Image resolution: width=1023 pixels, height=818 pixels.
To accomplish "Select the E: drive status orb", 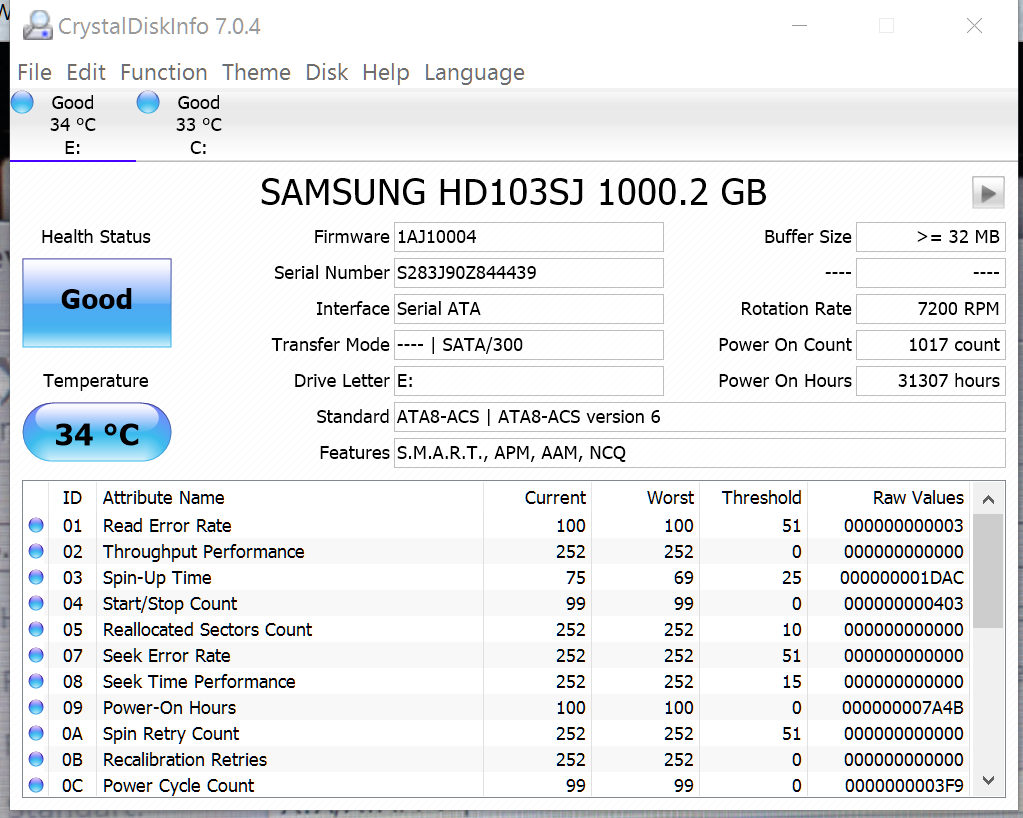I will click(22, 102).
